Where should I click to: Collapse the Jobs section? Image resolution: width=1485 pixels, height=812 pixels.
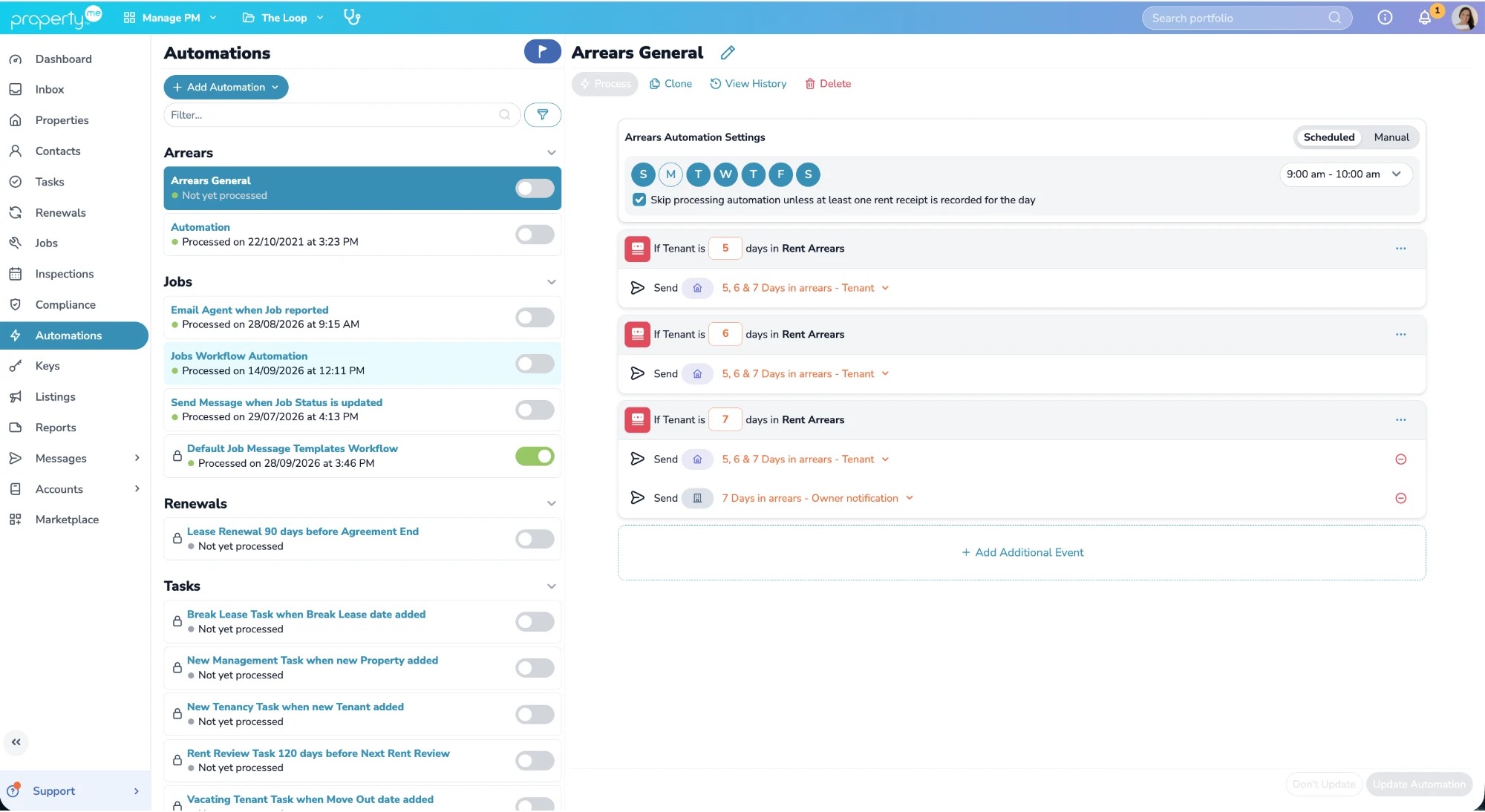coord(552,282)
